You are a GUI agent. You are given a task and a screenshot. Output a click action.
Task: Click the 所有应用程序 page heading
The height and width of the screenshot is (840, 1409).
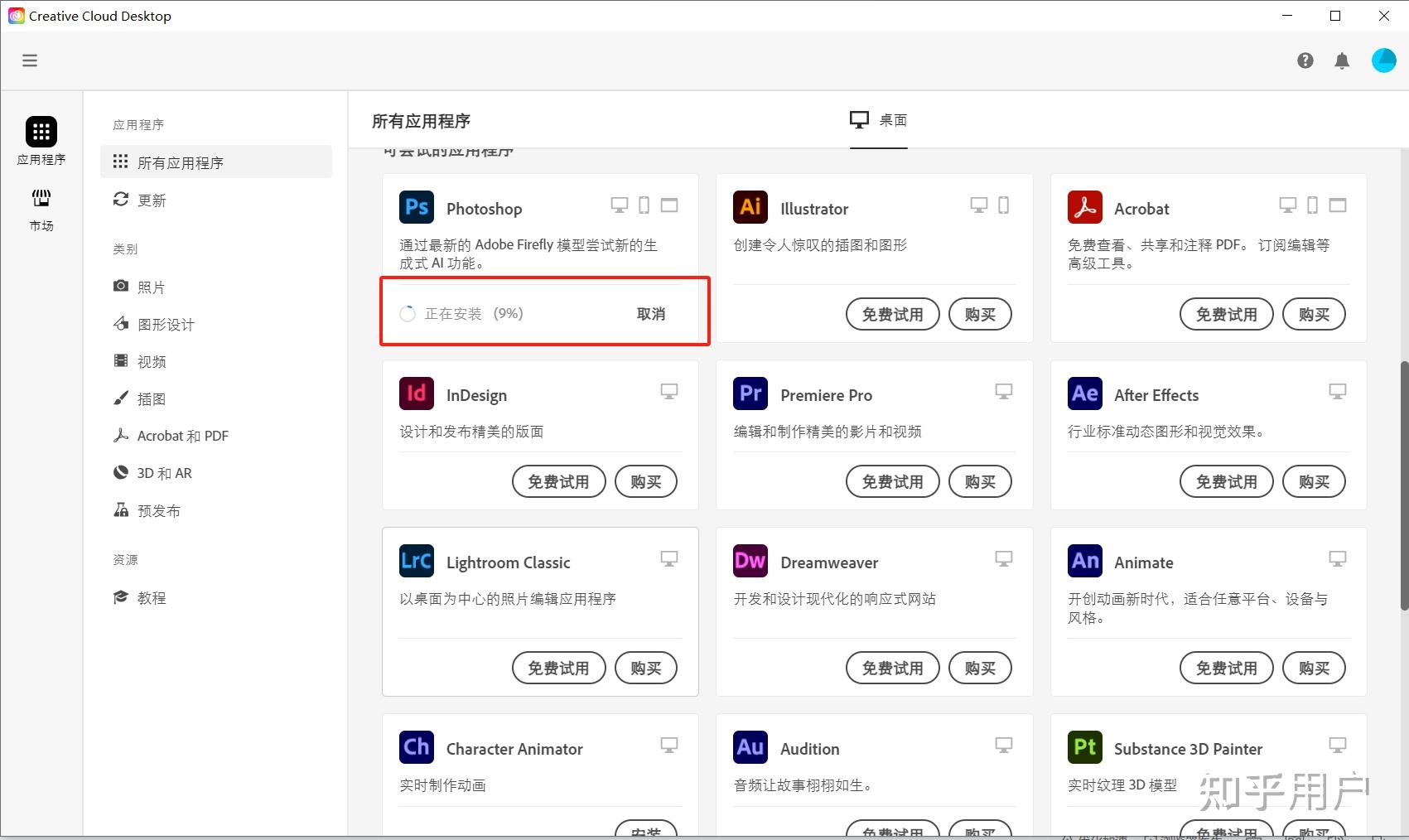click(x=421, y=121)
